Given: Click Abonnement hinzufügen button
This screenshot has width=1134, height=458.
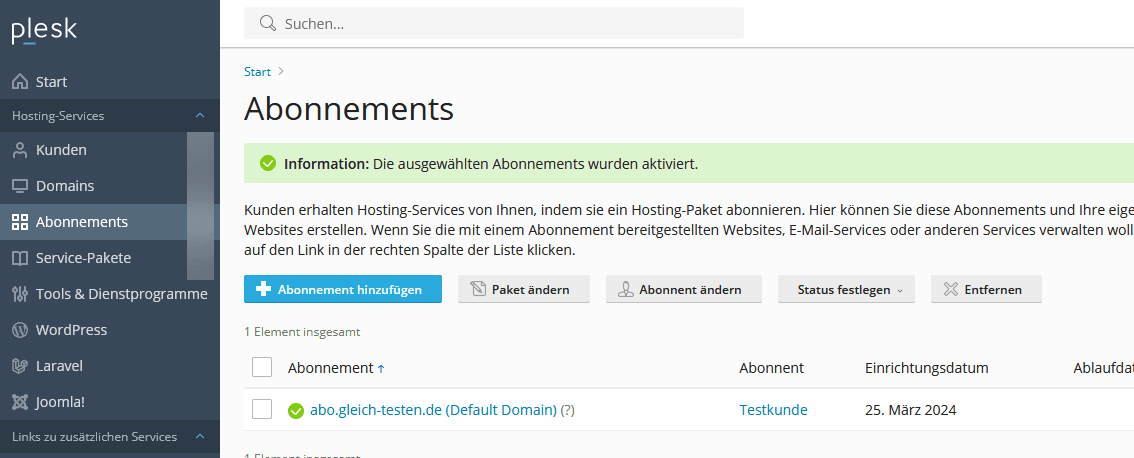Looking at the screenshot, I should pos(343,290).
